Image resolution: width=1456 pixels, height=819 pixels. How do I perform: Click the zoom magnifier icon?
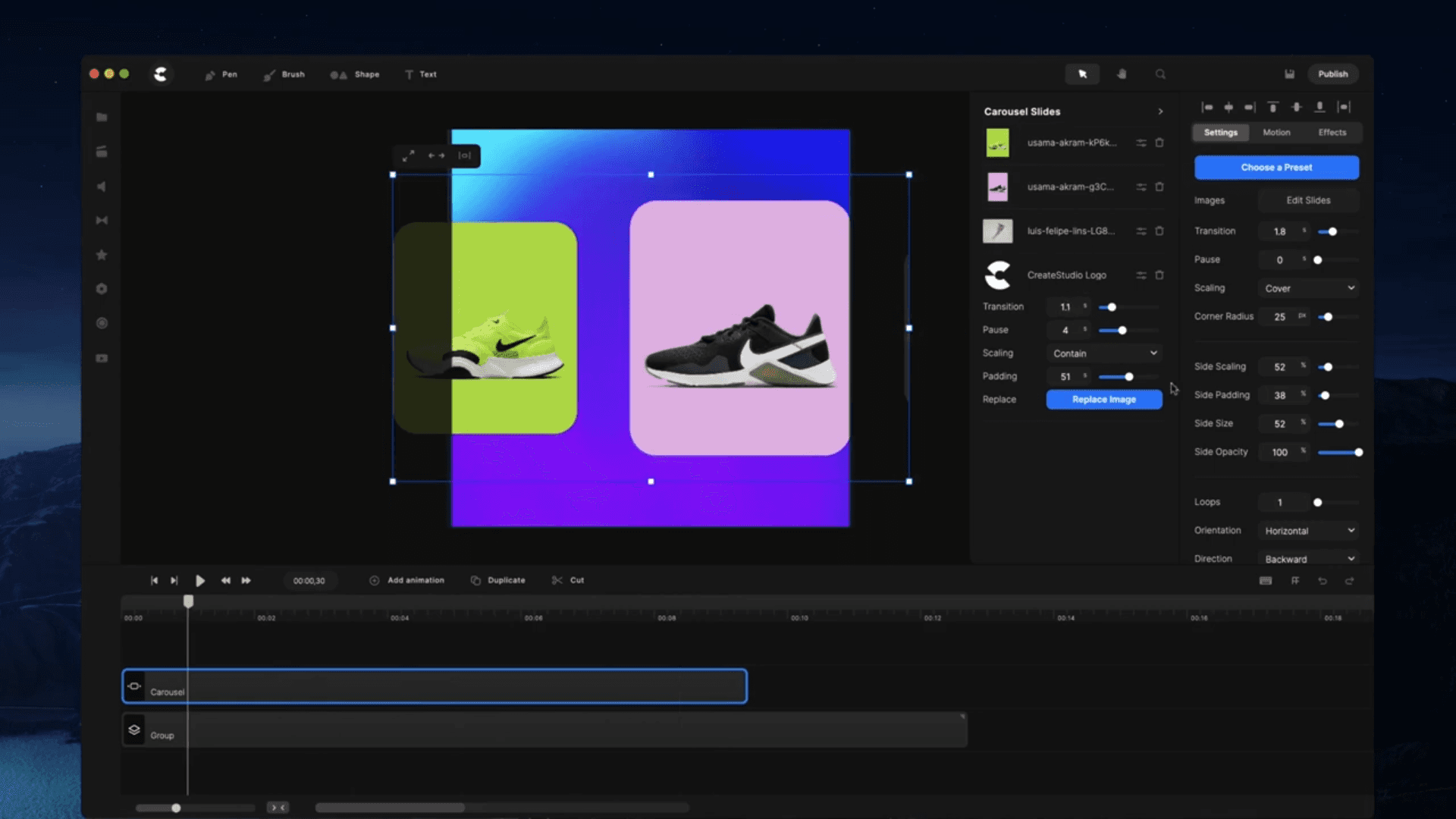(1160, 74)
